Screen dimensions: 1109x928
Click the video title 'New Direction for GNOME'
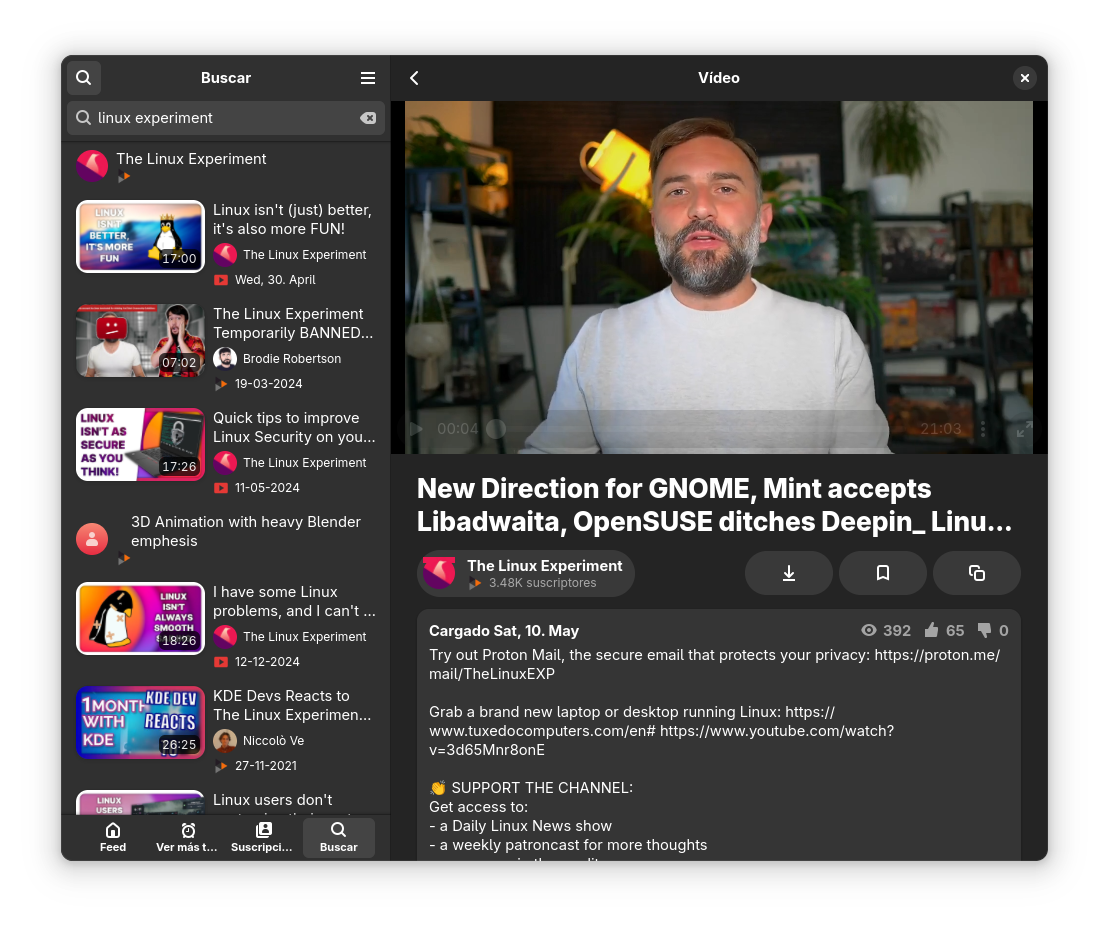click(714, 505)
